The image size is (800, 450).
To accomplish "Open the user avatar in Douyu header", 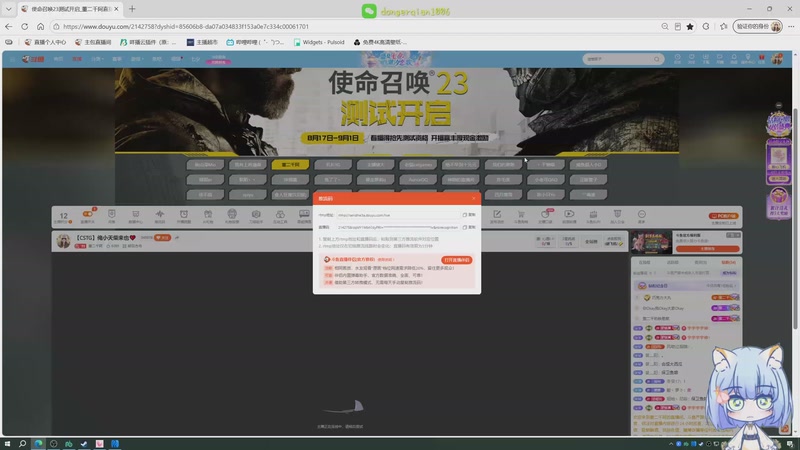I will 777,59.
